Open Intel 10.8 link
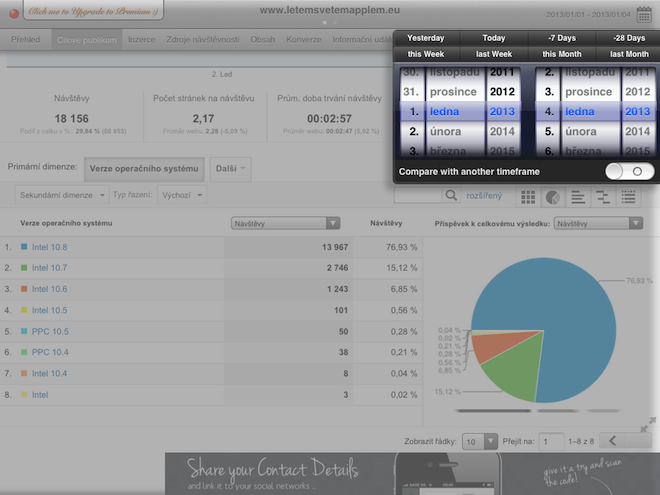The width and height of the screenshot is (660, 495). click(49, 247)
